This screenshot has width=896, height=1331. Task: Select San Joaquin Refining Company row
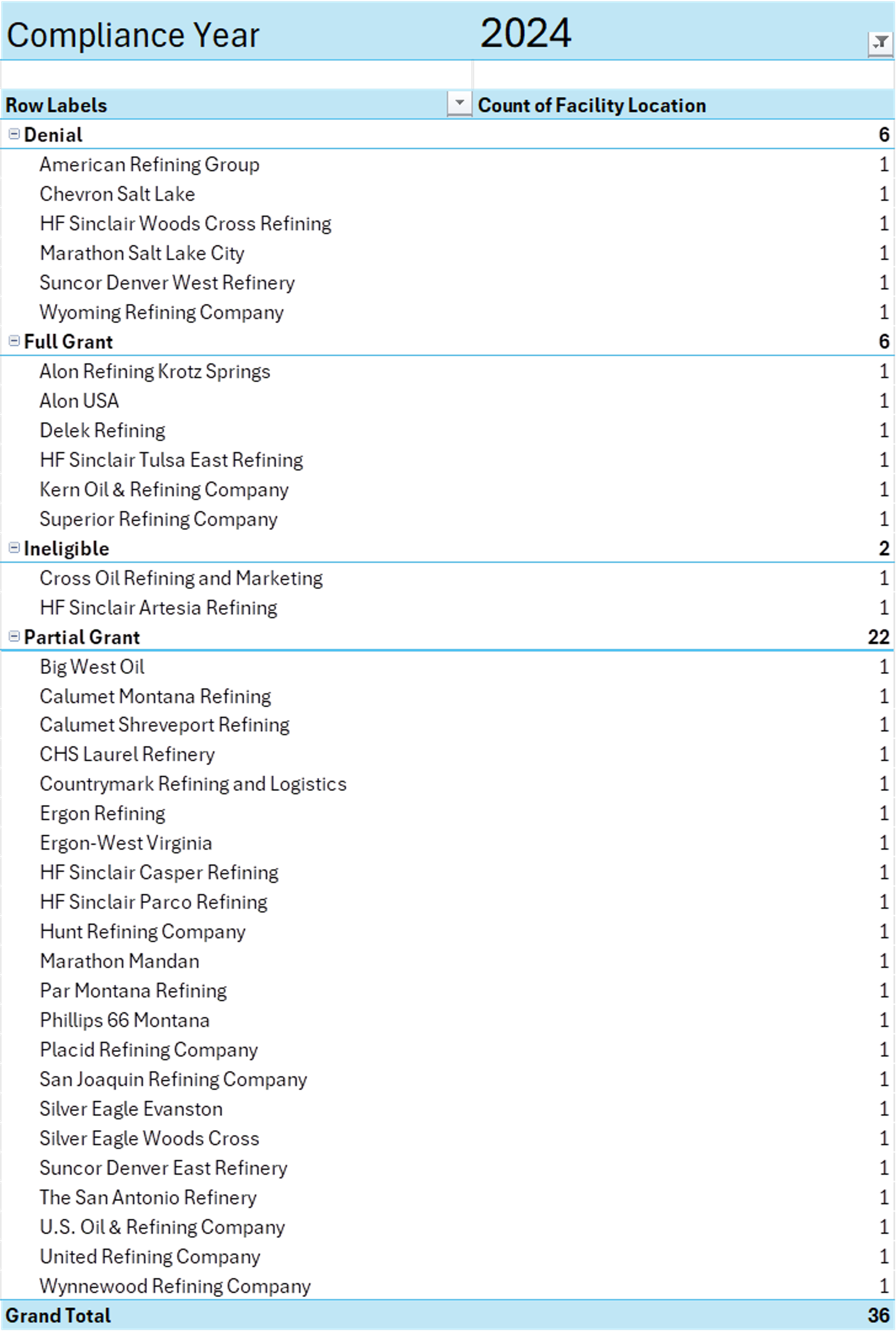(448, 1080)
